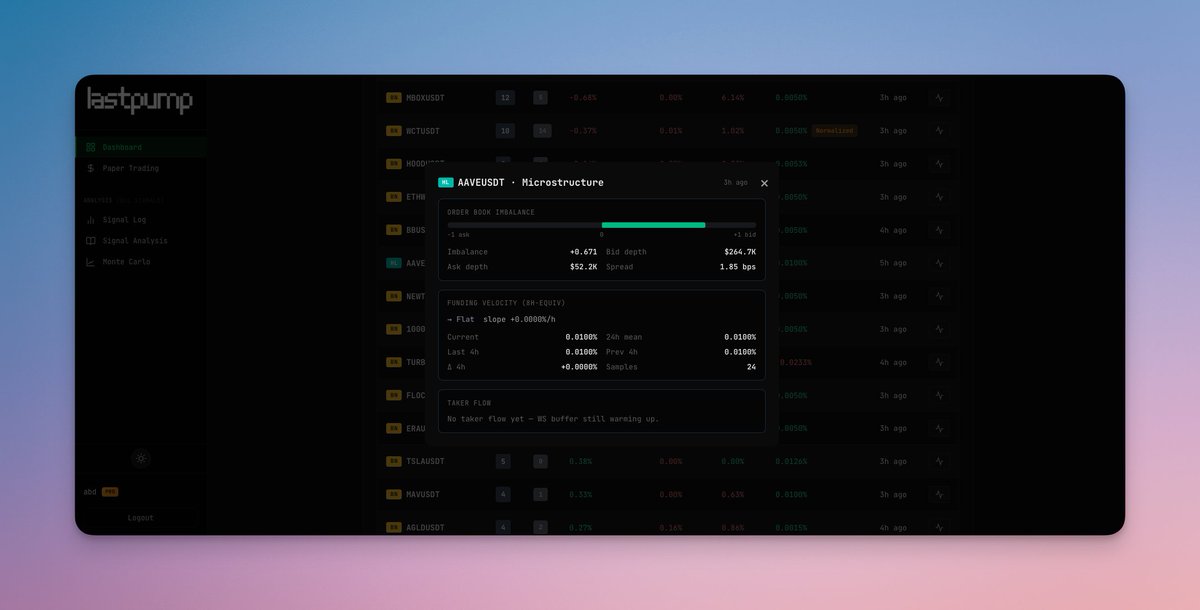This screenshot has width=1200, height=610.
Task: Open the Signal Analysis page
Action: (x=141, y=240)
